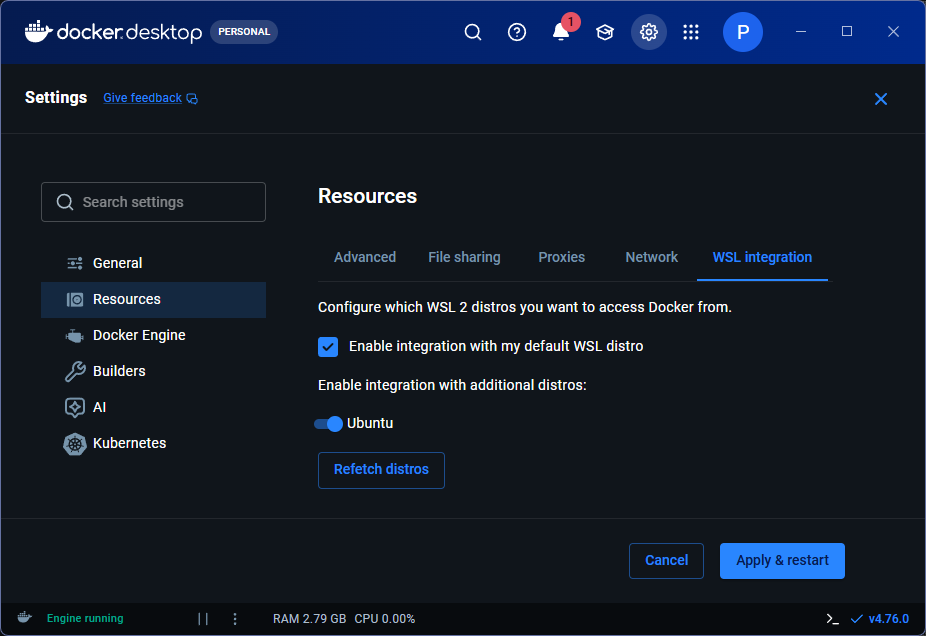Switch to the File sharing tab
This screenshot has width=926, height=636.
tap(464, 257)
